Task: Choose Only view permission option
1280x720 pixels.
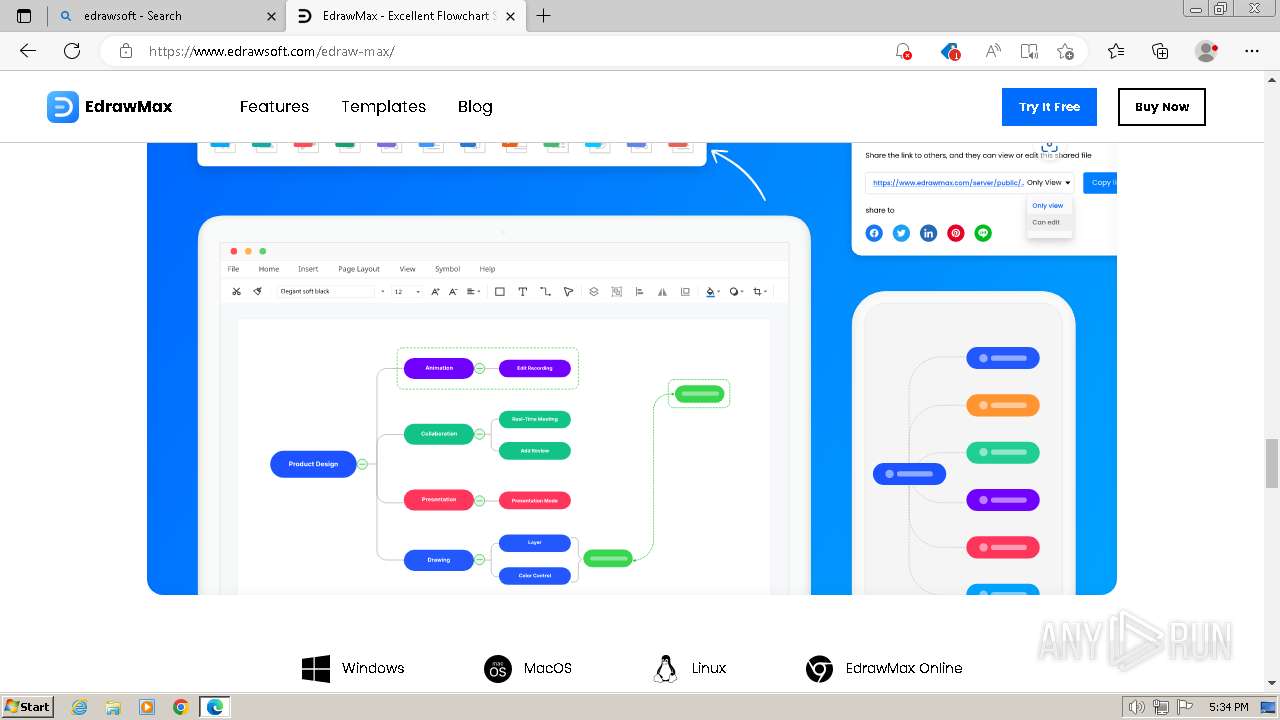Action: pyautogui.click(x=1048, y=206)
